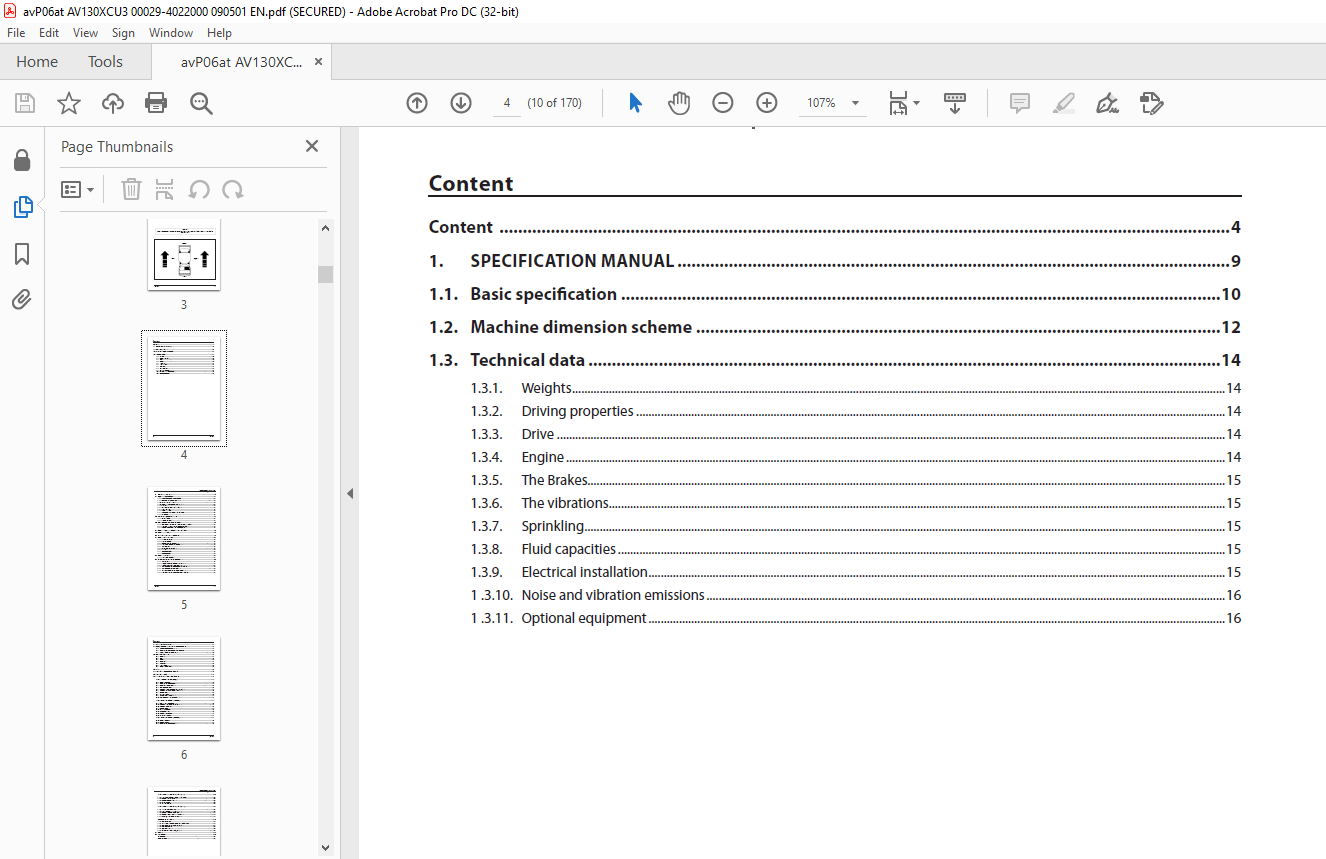Select the avP06at AV130XC document tab

(241, 62)
